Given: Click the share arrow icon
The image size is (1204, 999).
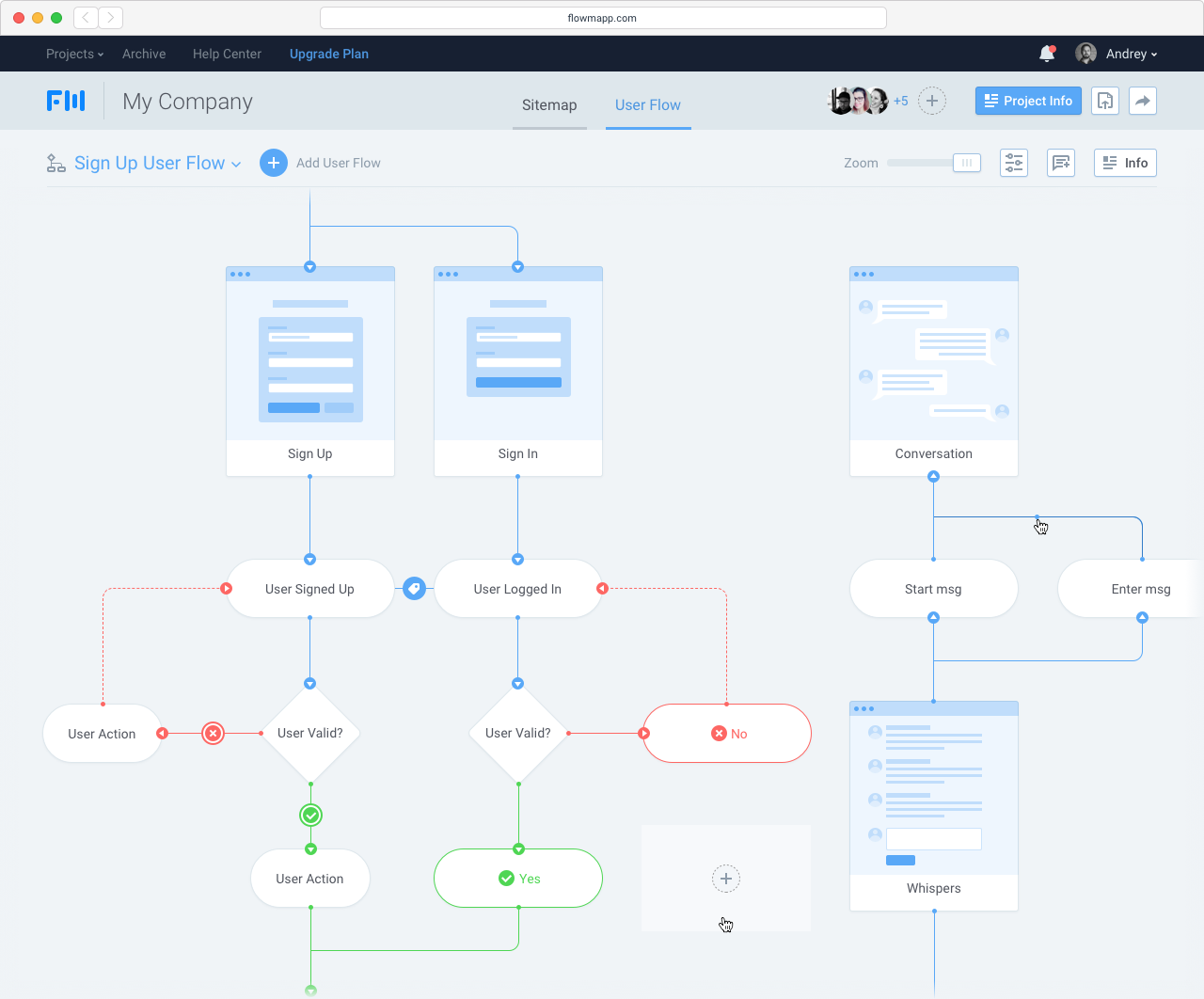Looking at the screenshot, I should (1142, 101).
